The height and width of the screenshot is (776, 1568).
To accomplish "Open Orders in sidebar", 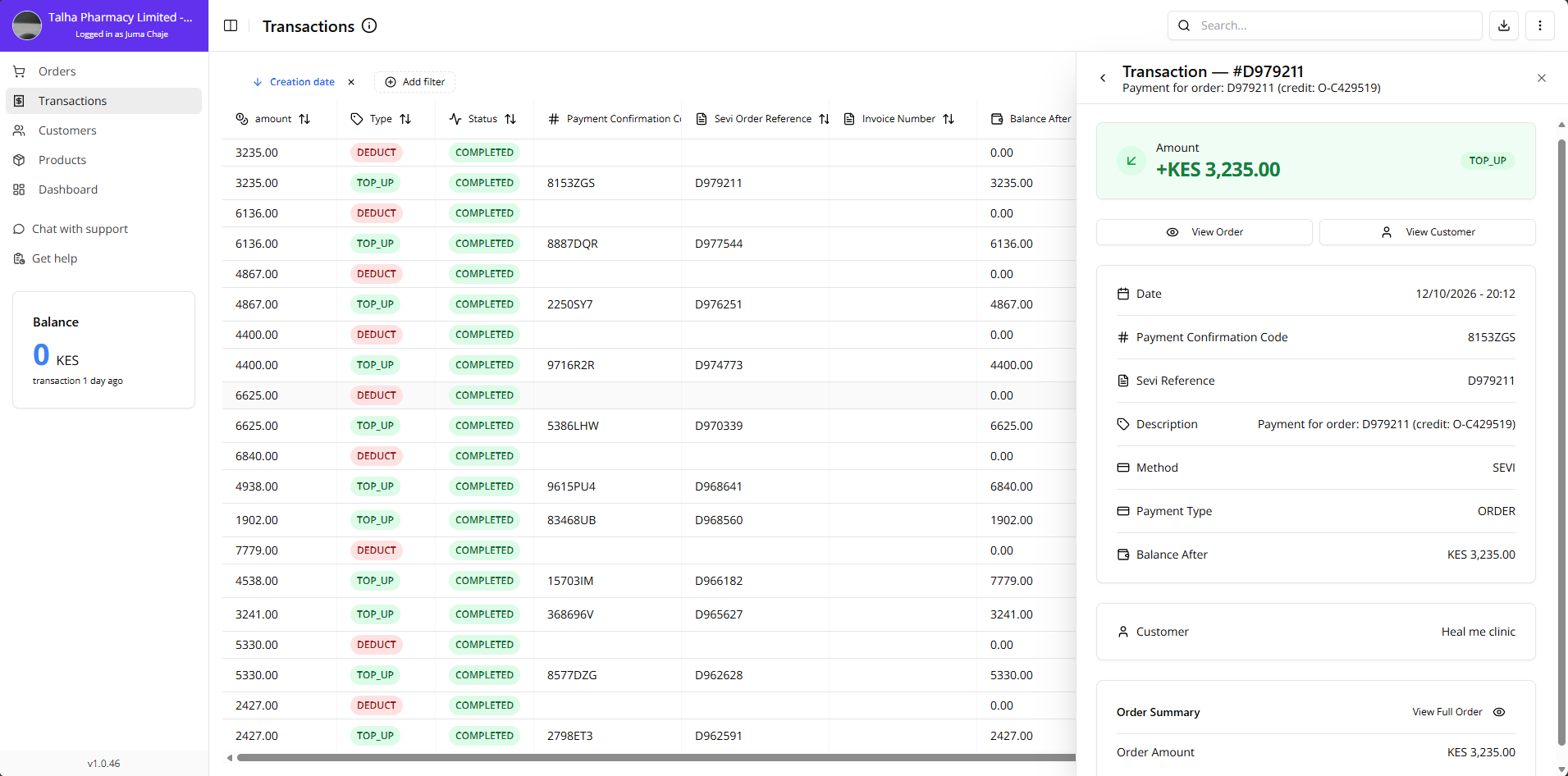I will pos(103,71).
